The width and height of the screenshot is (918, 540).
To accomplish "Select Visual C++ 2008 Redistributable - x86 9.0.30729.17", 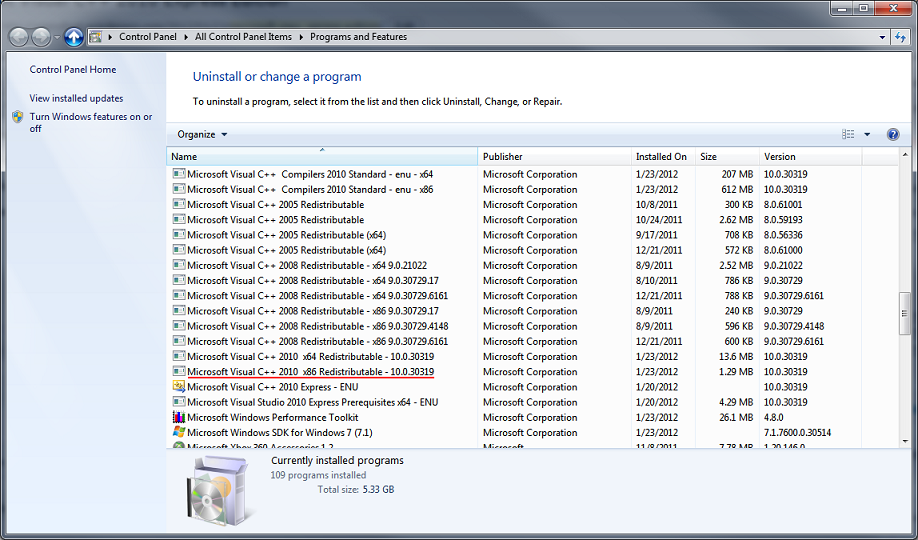I will coord(313,311).
